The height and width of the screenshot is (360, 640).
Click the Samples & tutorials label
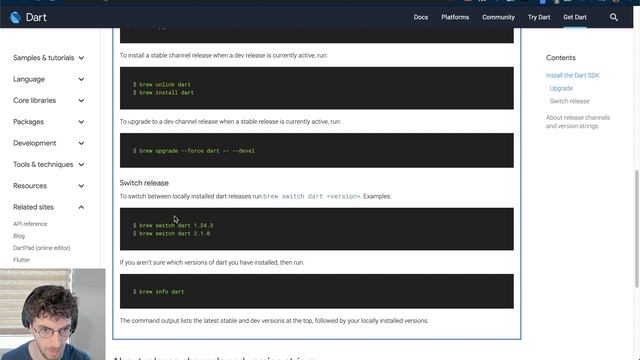[44, 58]
